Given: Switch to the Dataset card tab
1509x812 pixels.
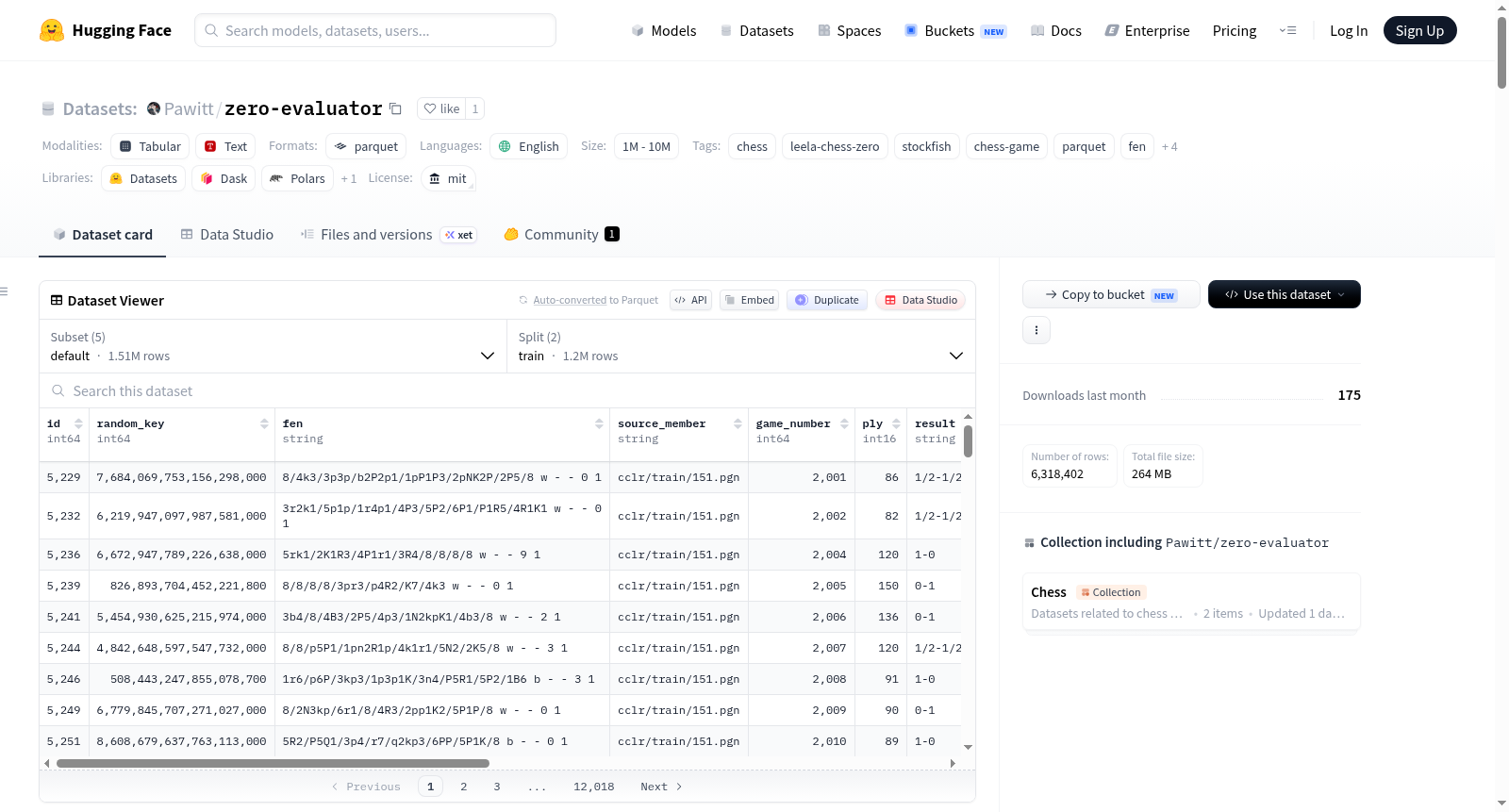Looking at the screenshot, I should click(x=103, y=234).
